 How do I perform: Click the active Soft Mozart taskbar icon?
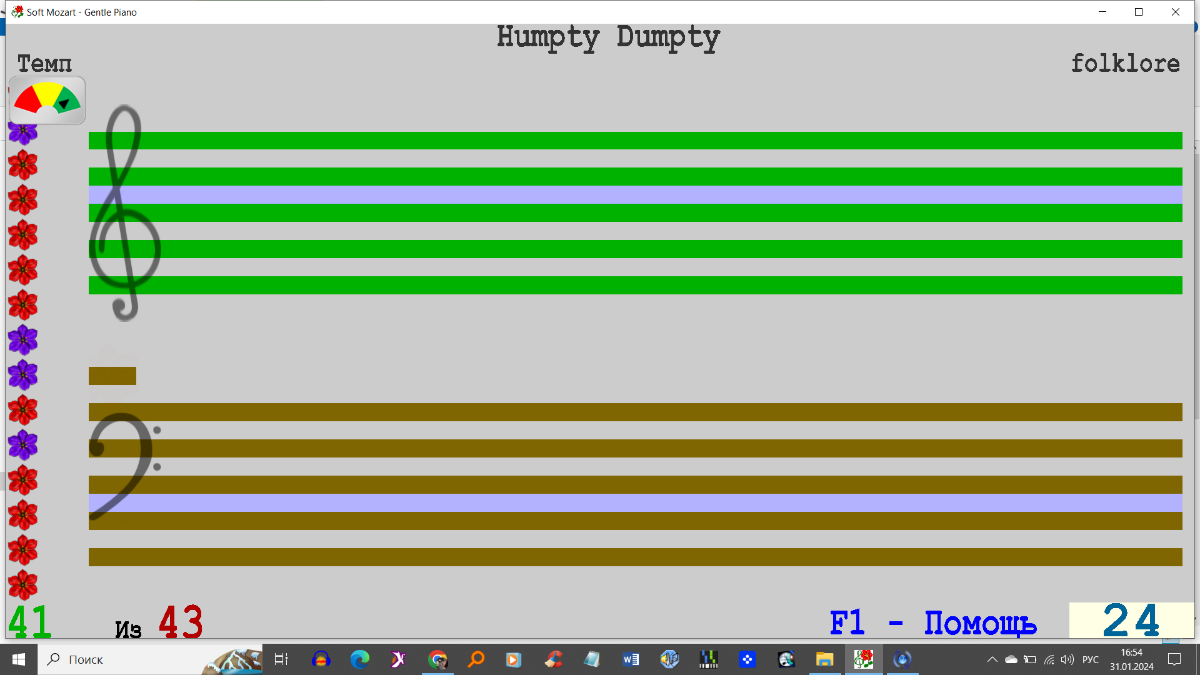[864, 659]
